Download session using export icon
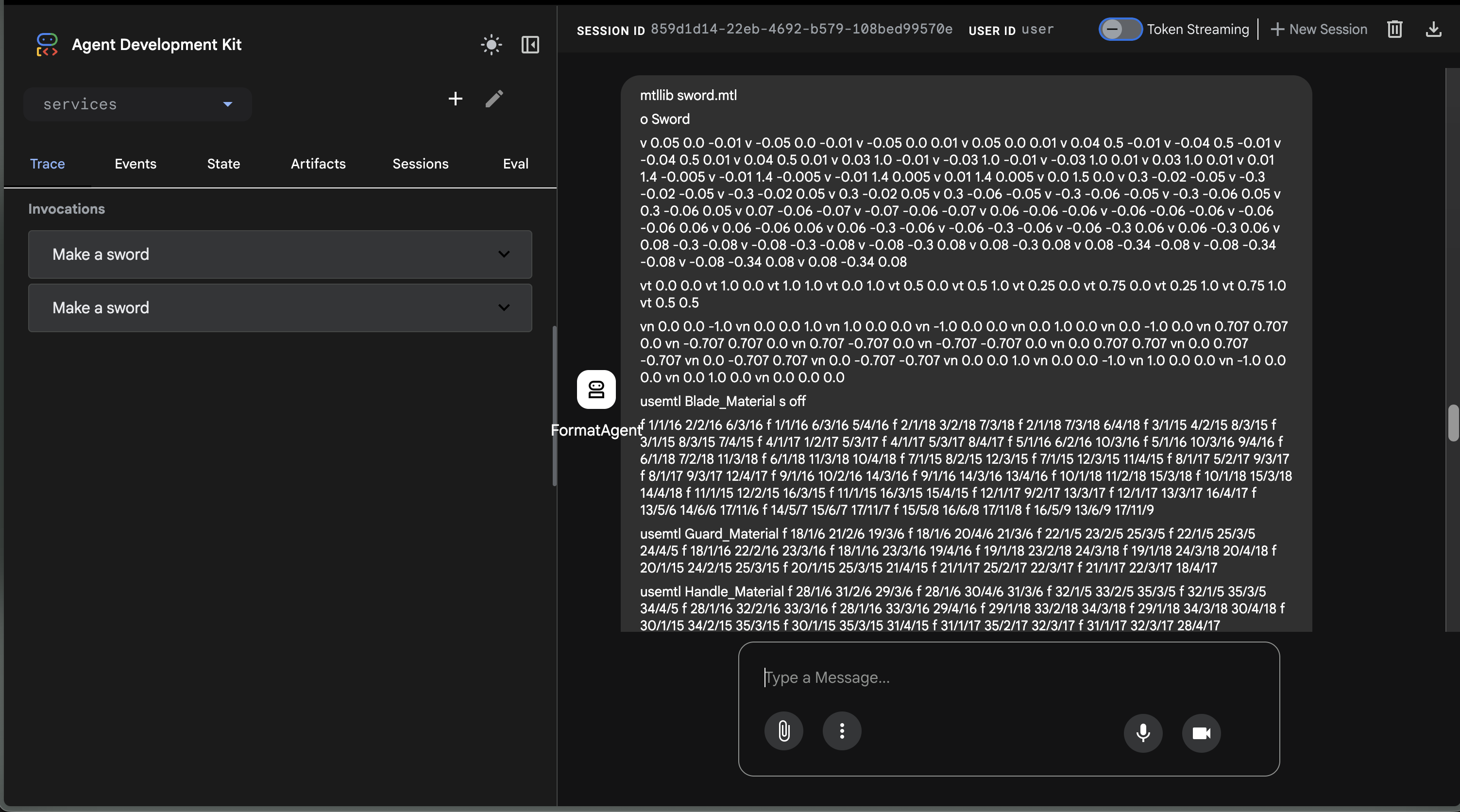Screen dimensions: 1460x812 [x=1433, y=30]
